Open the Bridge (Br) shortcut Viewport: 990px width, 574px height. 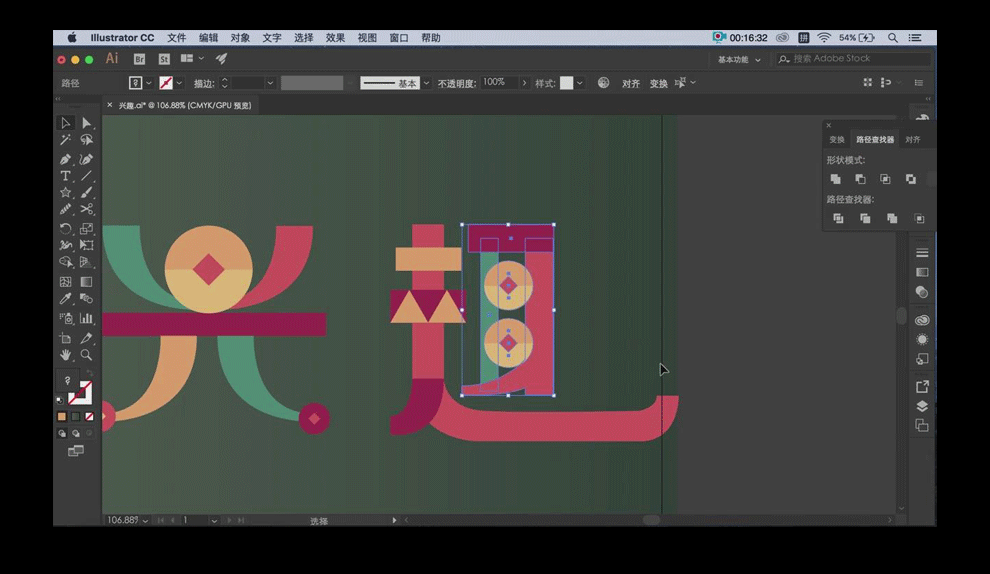tap(140, 59)
